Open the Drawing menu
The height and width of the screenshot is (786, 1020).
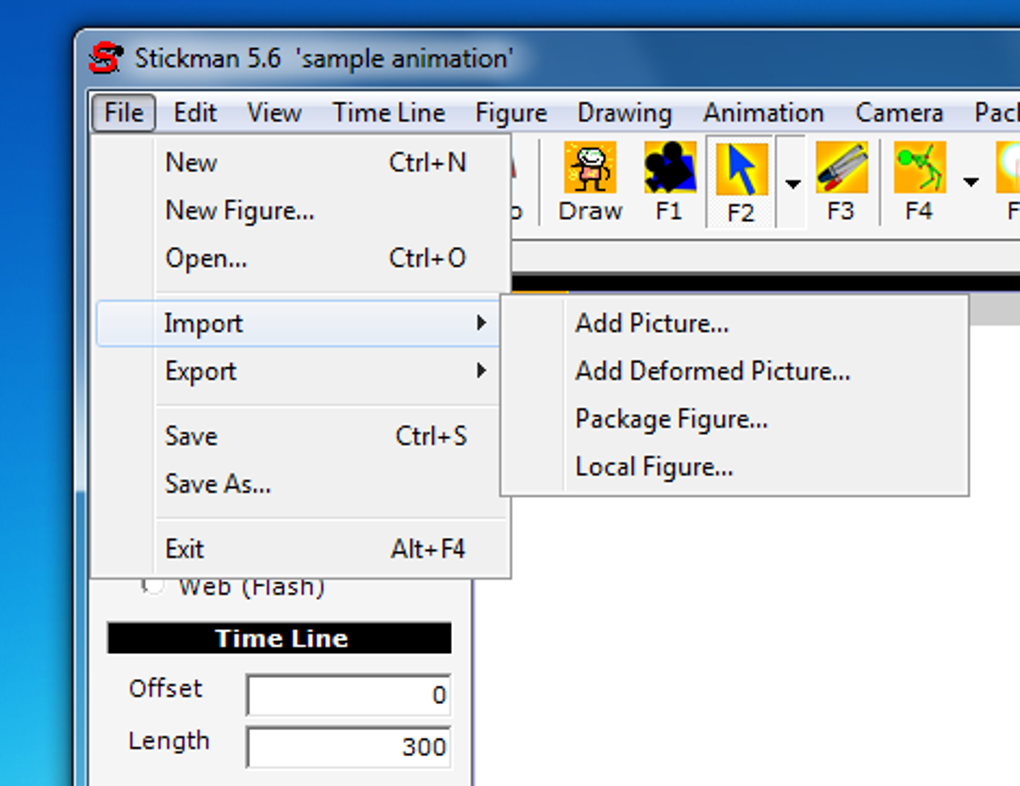(624, 113)
